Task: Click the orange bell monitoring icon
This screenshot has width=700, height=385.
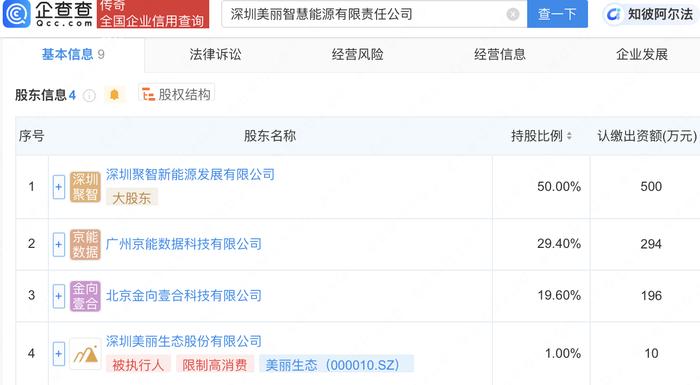Action: click(114, 95)
